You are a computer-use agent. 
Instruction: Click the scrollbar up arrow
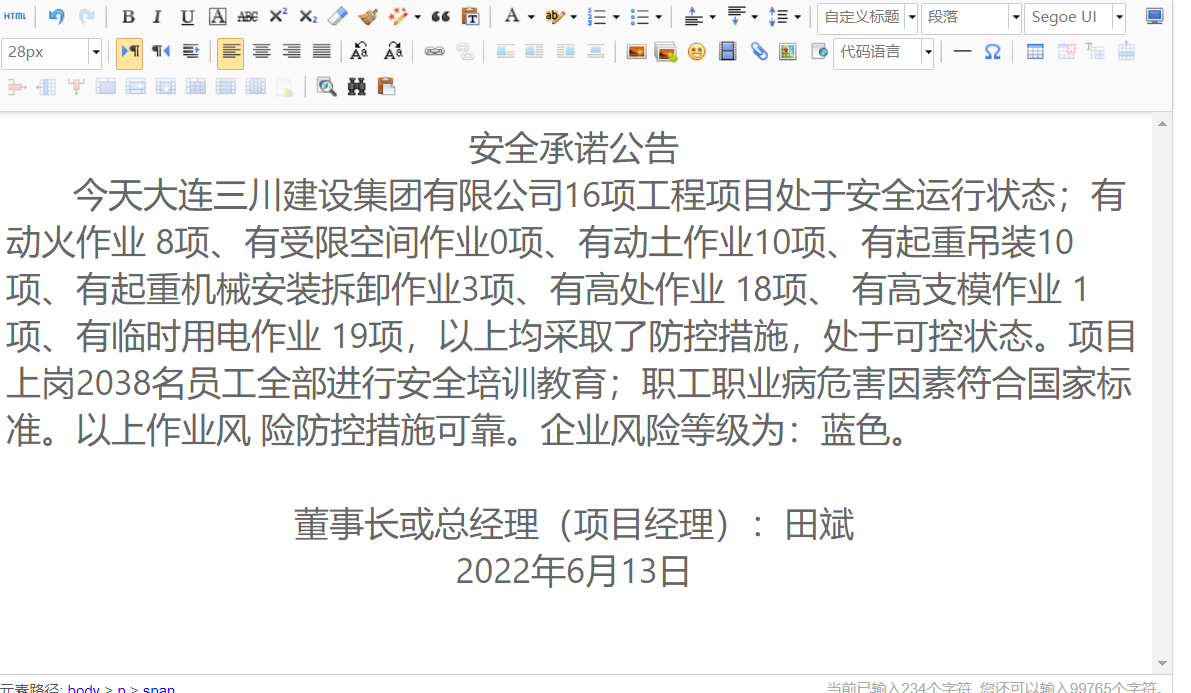pos(1162,123)
